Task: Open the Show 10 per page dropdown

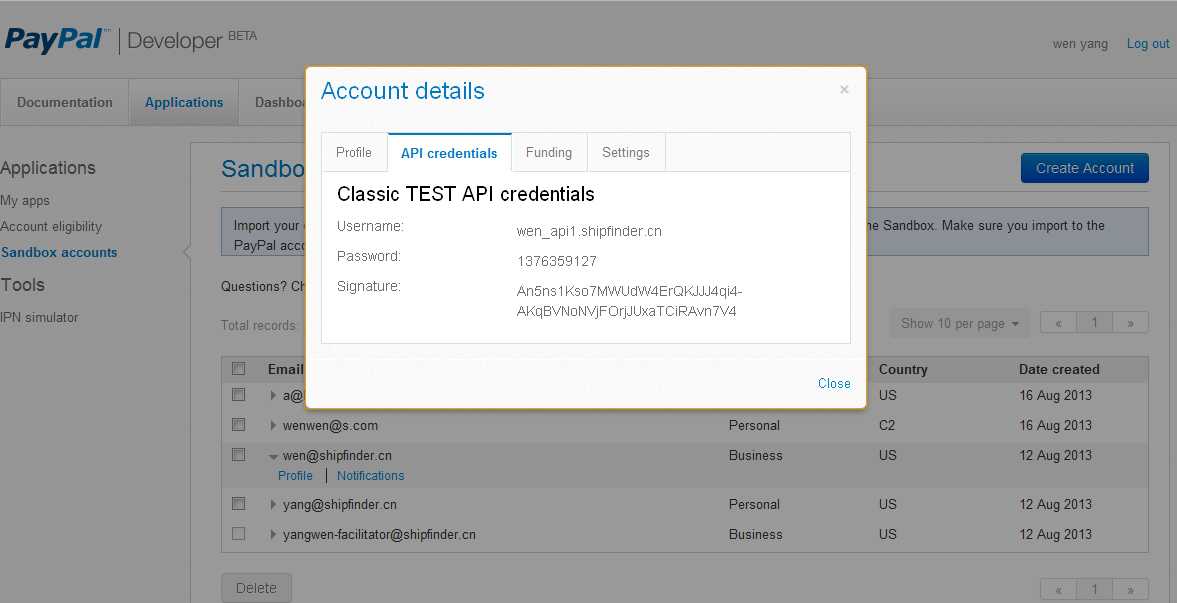Action: [x=959, y=323]
